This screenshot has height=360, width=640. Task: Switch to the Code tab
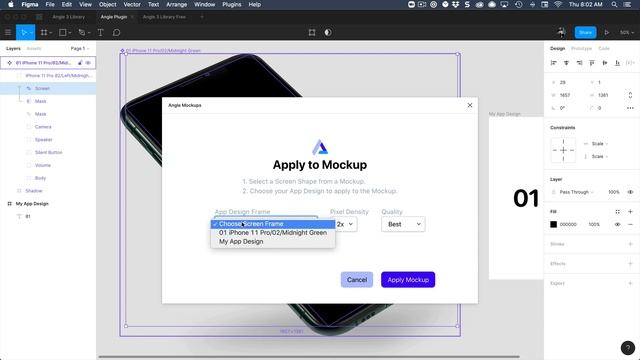604,49
